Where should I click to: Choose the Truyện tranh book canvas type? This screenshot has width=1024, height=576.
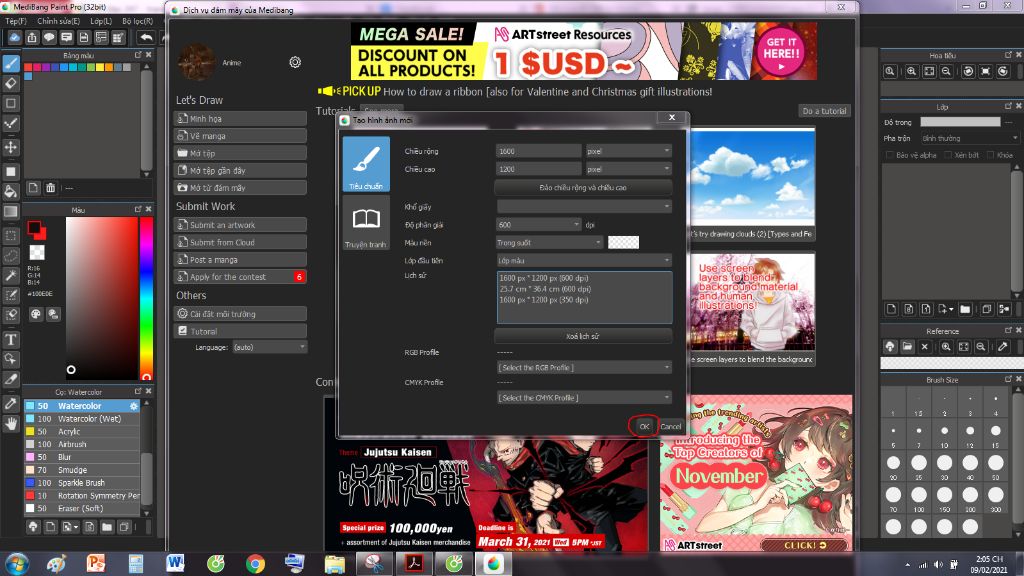(x=366, y=223)
